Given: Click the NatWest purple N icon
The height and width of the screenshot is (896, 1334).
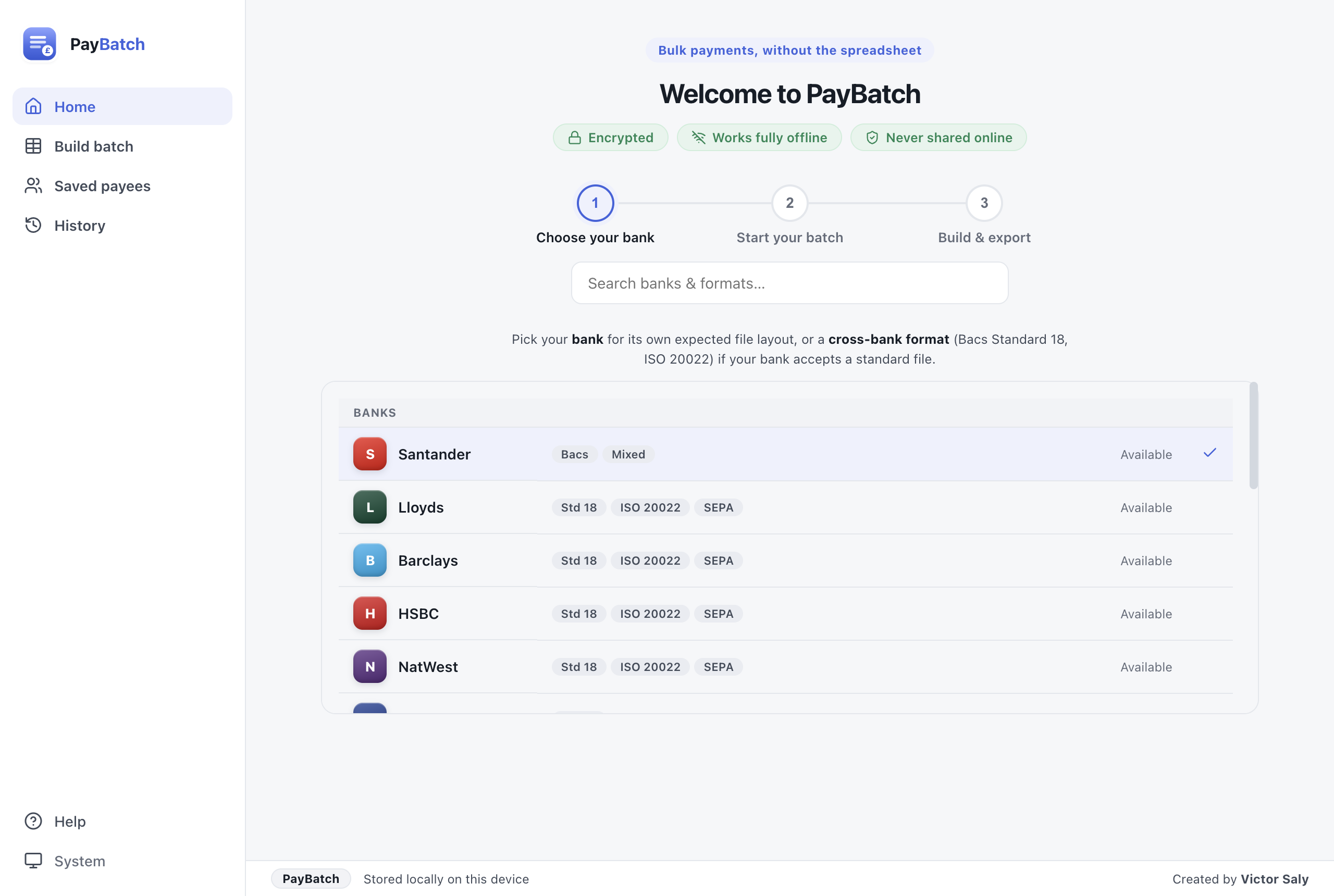Looking at the screenshot, I should pos(370,666).
